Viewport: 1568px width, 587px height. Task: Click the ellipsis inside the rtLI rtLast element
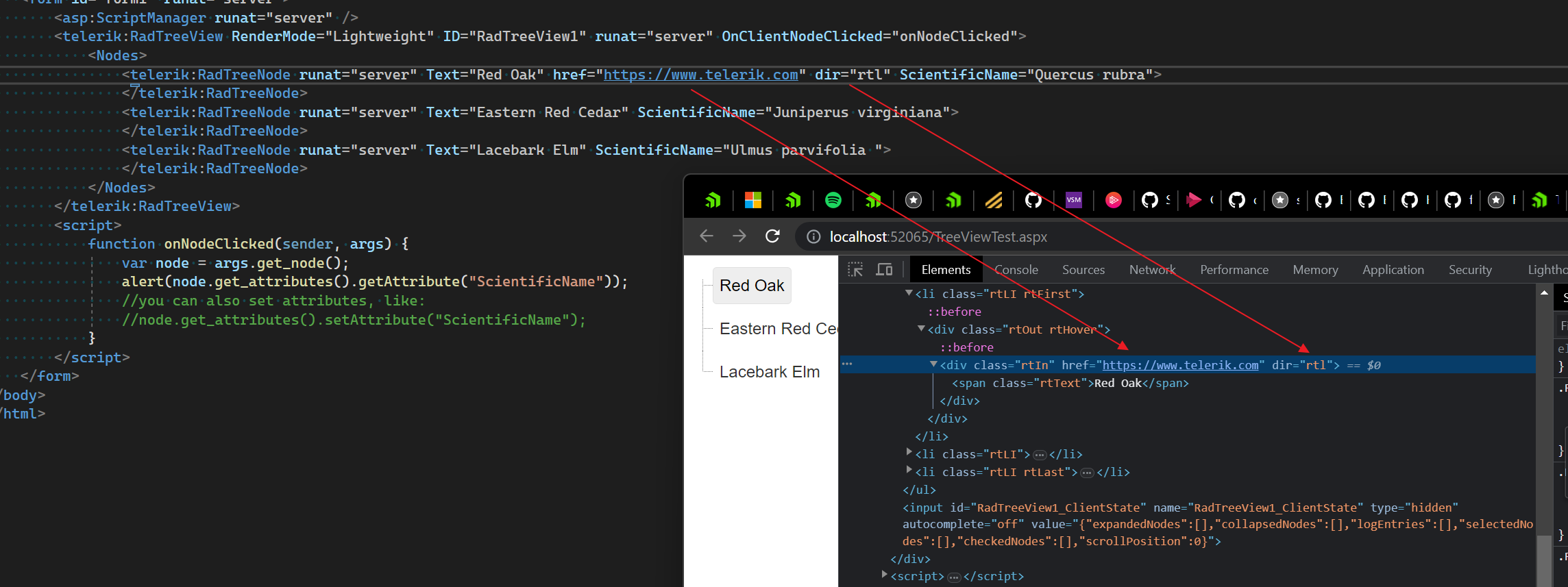pos(1087,473)
